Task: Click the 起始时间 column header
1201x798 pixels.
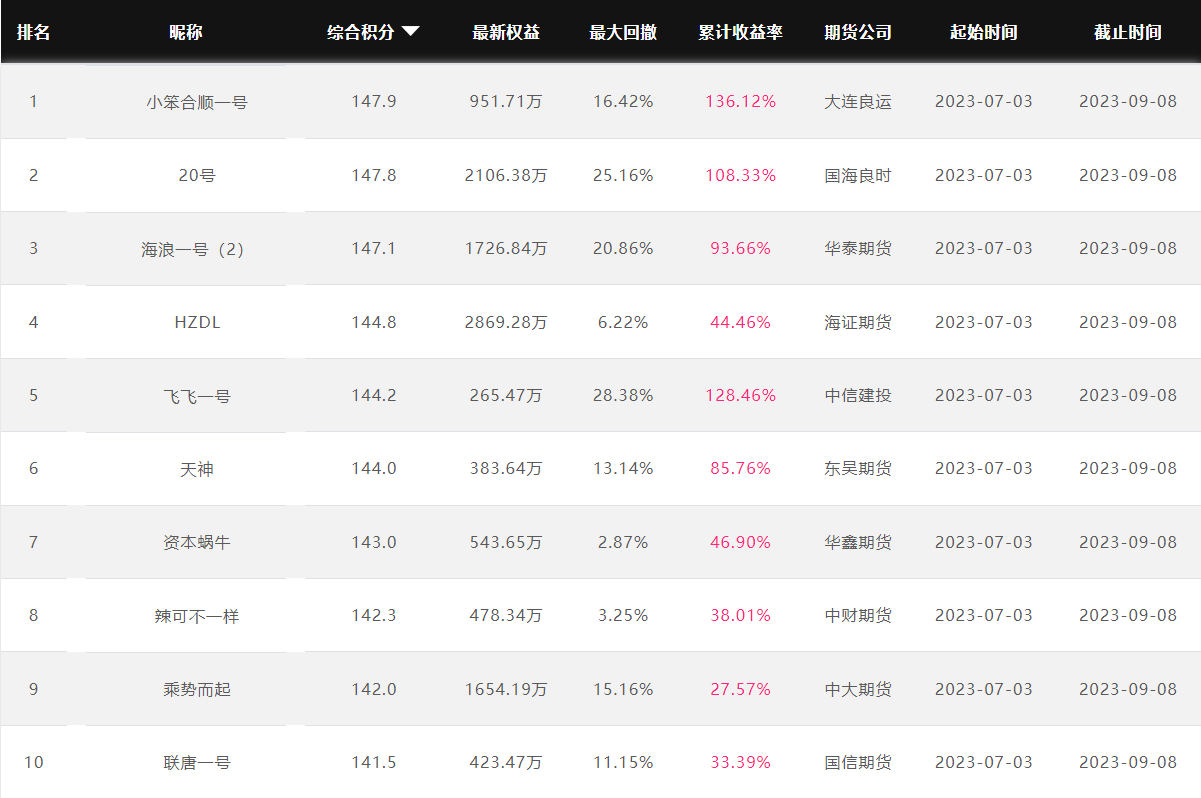Action: (x=984, y=32)
